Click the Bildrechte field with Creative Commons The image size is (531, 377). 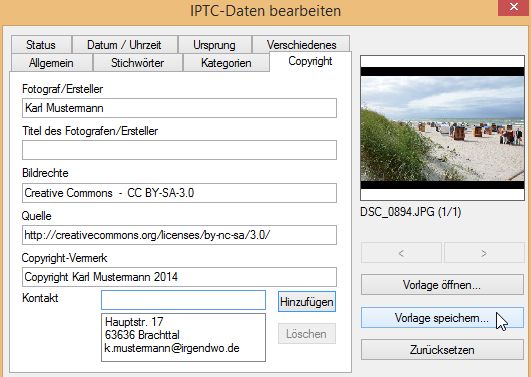(x=179, y=193)
